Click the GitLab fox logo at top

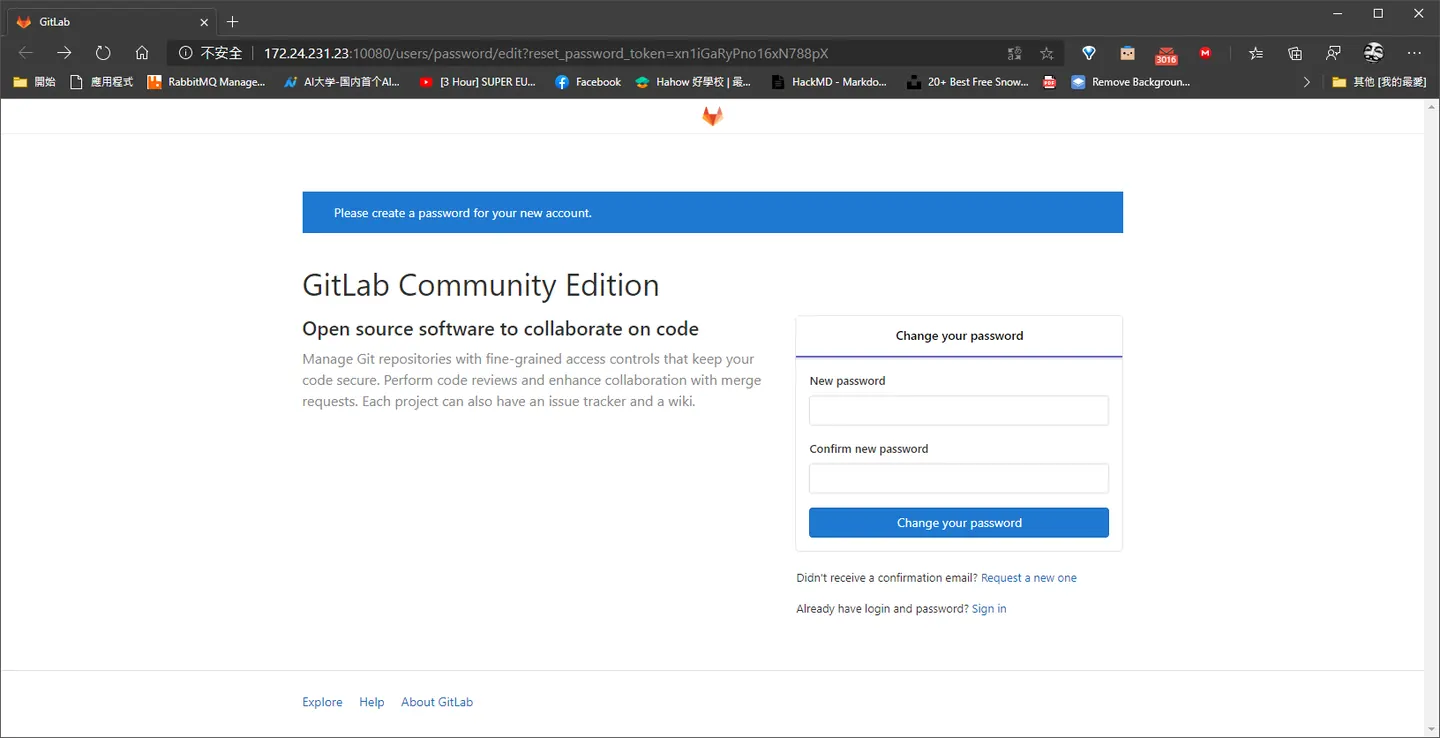click(712, 117)
